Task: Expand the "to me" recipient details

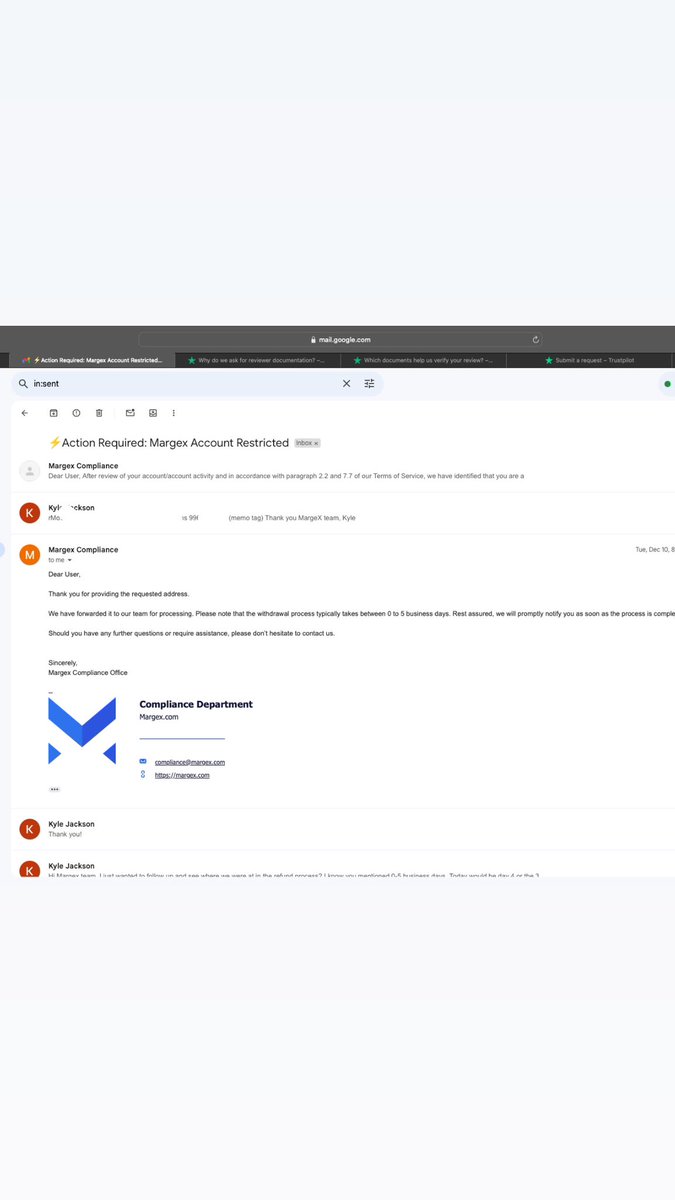Action: click(69, 560)
